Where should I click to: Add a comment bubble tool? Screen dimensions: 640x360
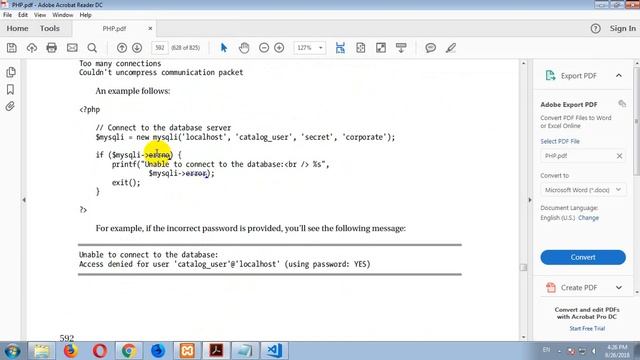(x=430, y=48)
